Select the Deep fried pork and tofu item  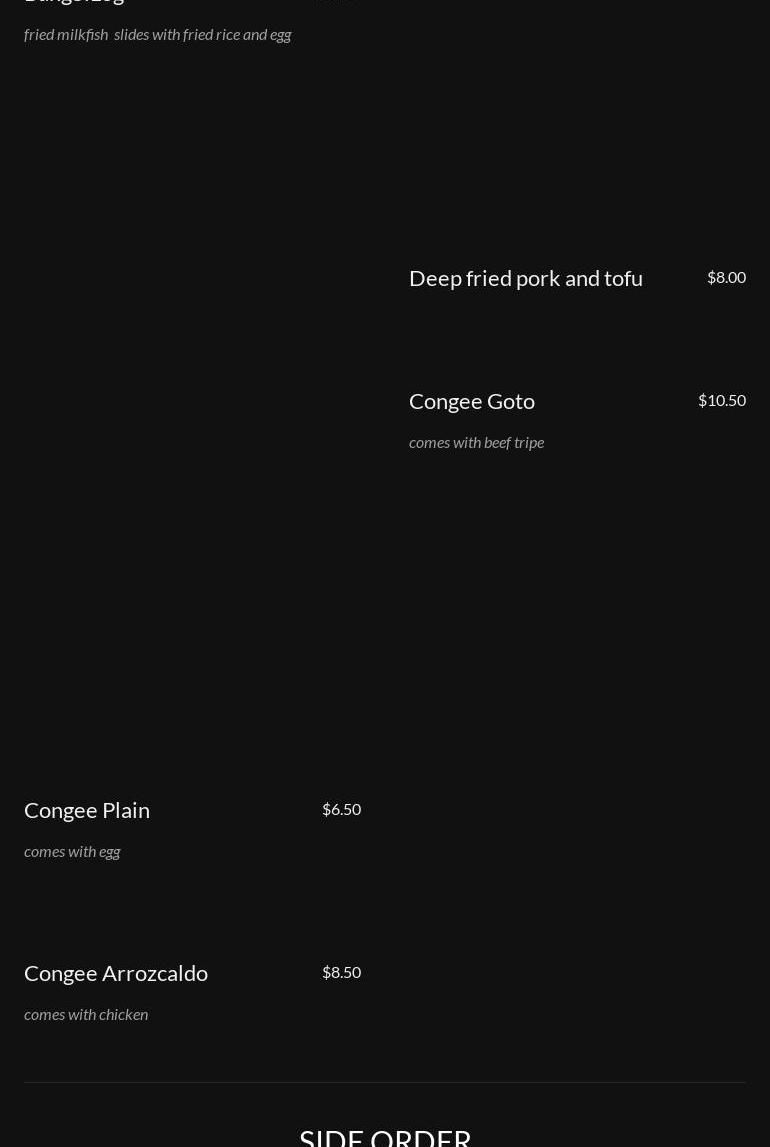click(526, 279)
